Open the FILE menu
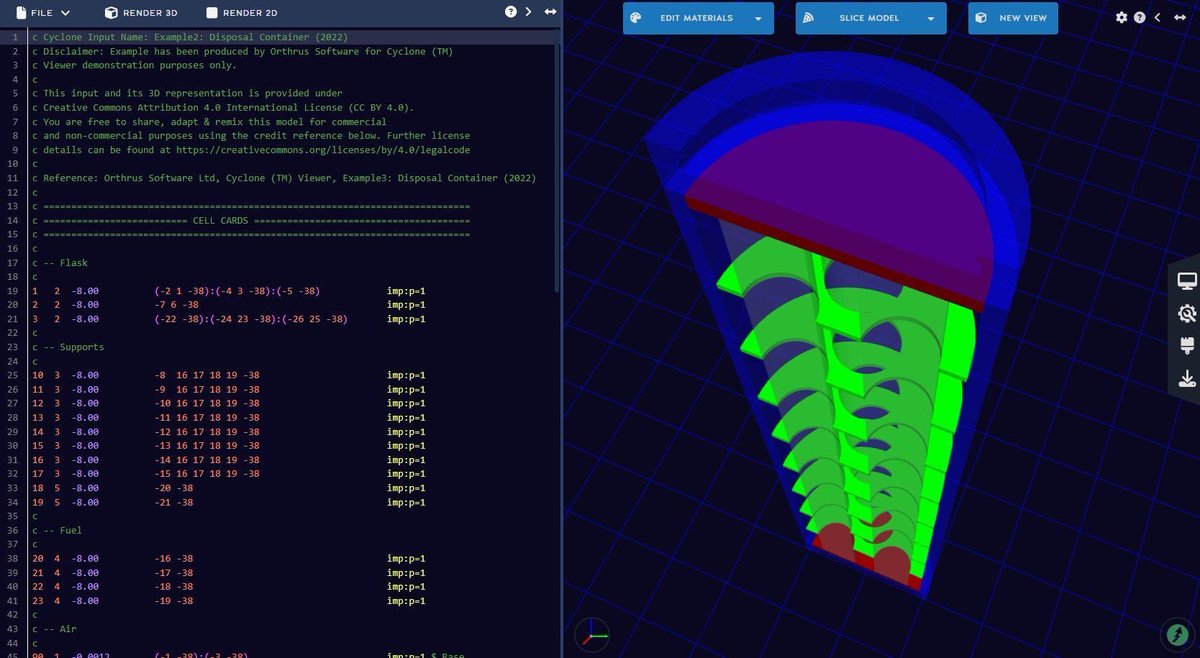The height and width of the screenshot is (658, 1200). click(x=43, y=13)
